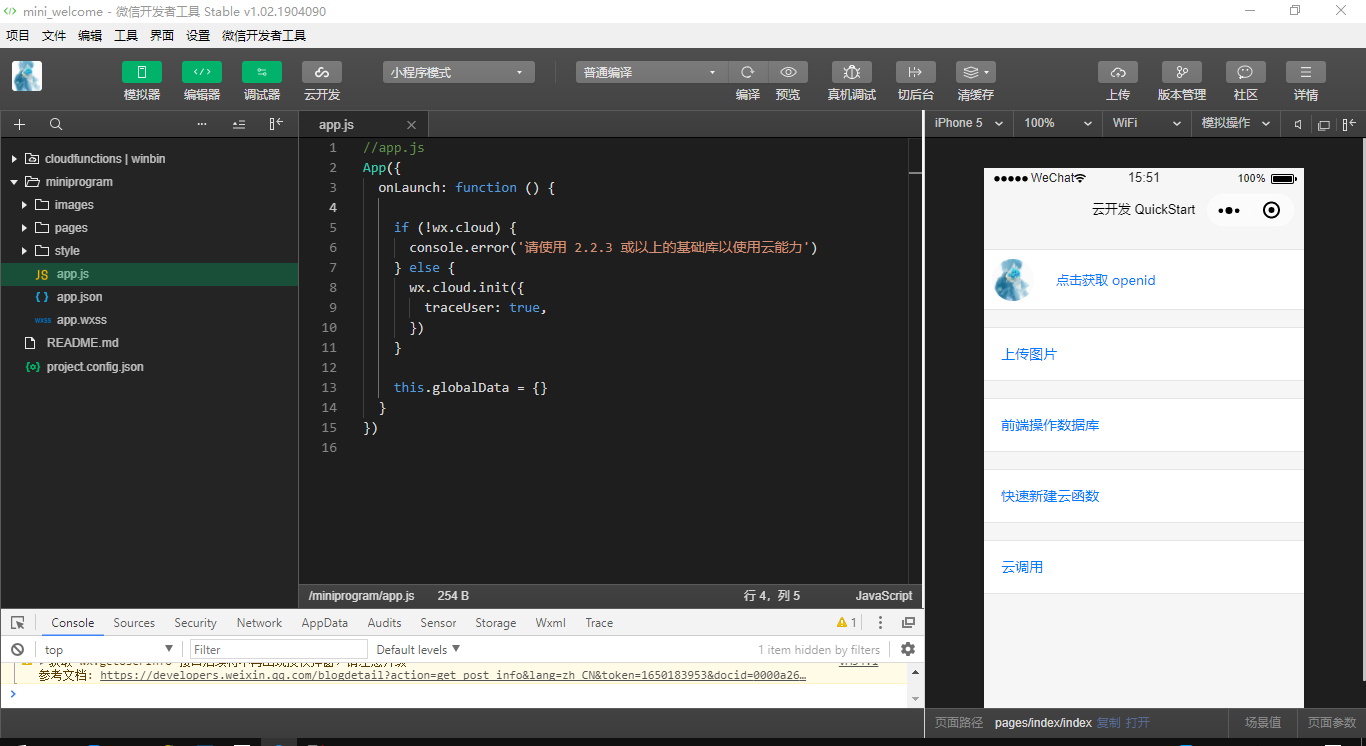Screen dimensions: 1366x746
Task: Switch to the AppData tab
Action: [x=325, y=623]
